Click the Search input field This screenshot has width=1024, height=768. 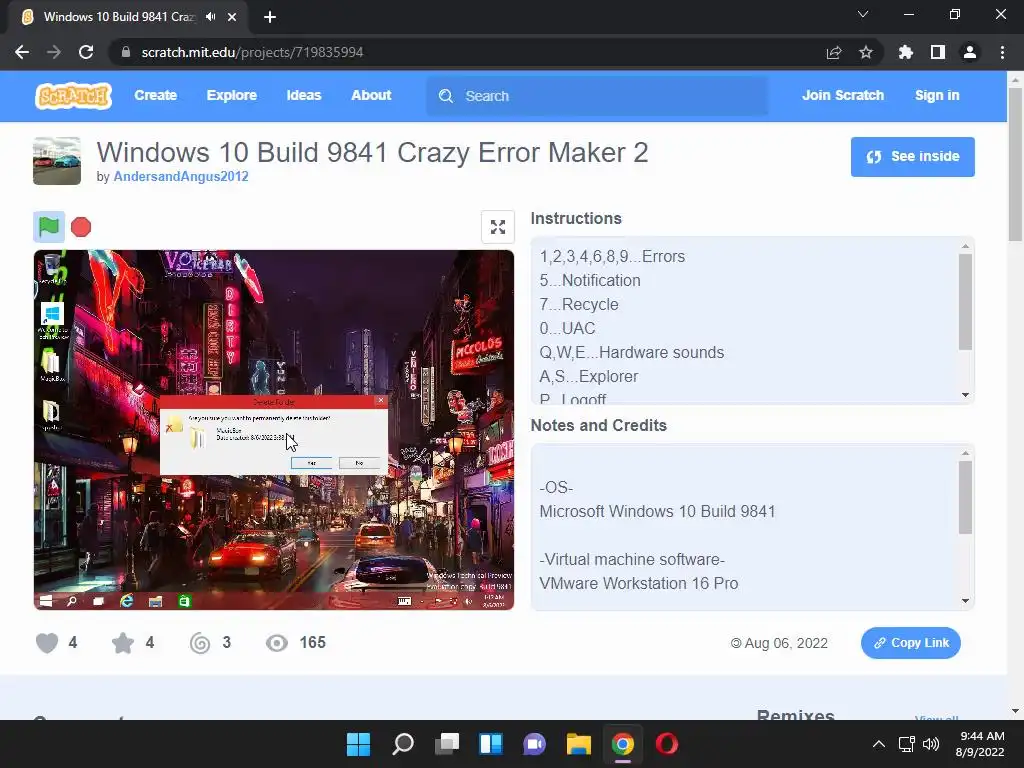coord(598,96)
